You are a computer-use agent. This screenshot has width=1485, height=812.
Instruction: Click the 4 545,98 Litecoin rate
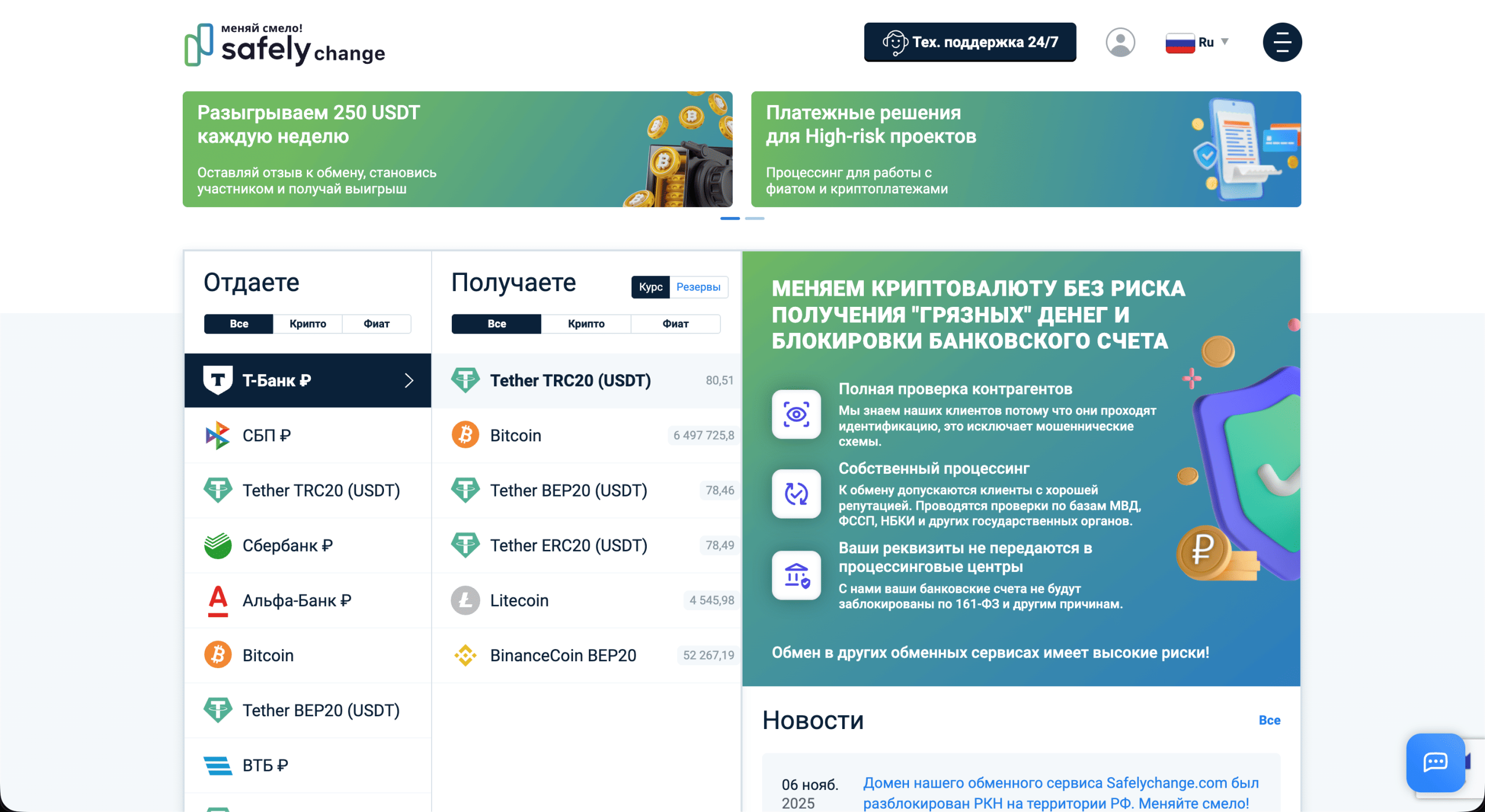tap(712, 600)
